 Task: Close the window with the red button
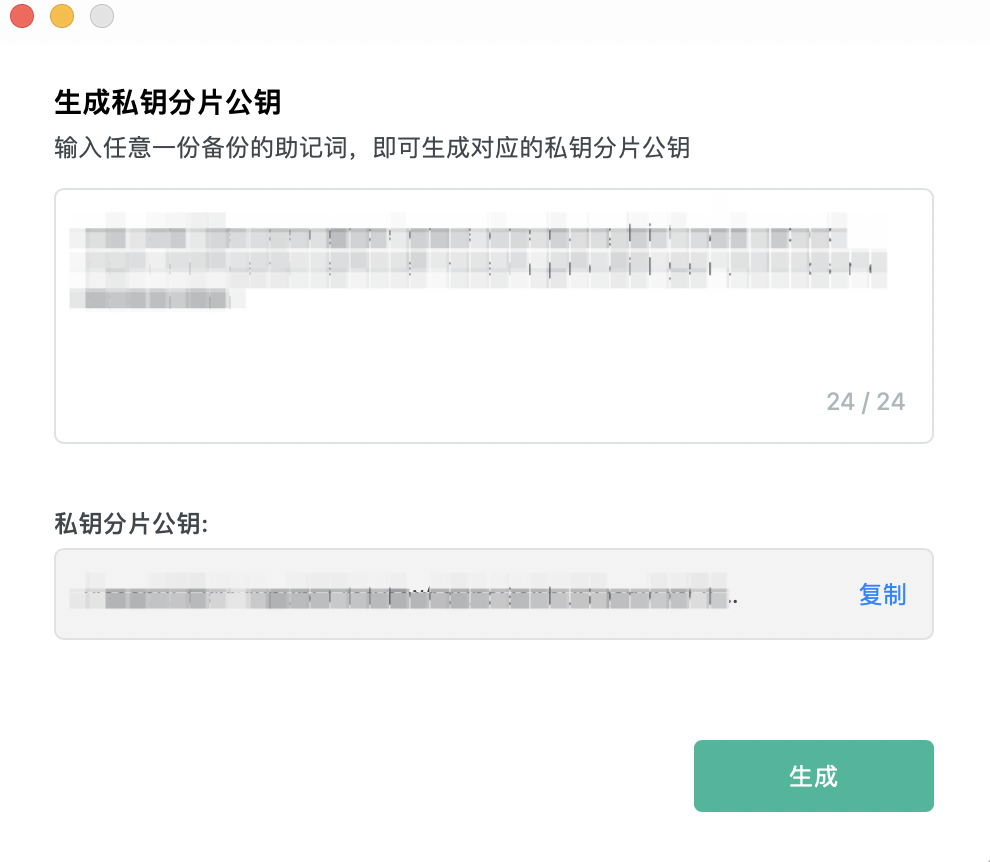coord(22,16)
